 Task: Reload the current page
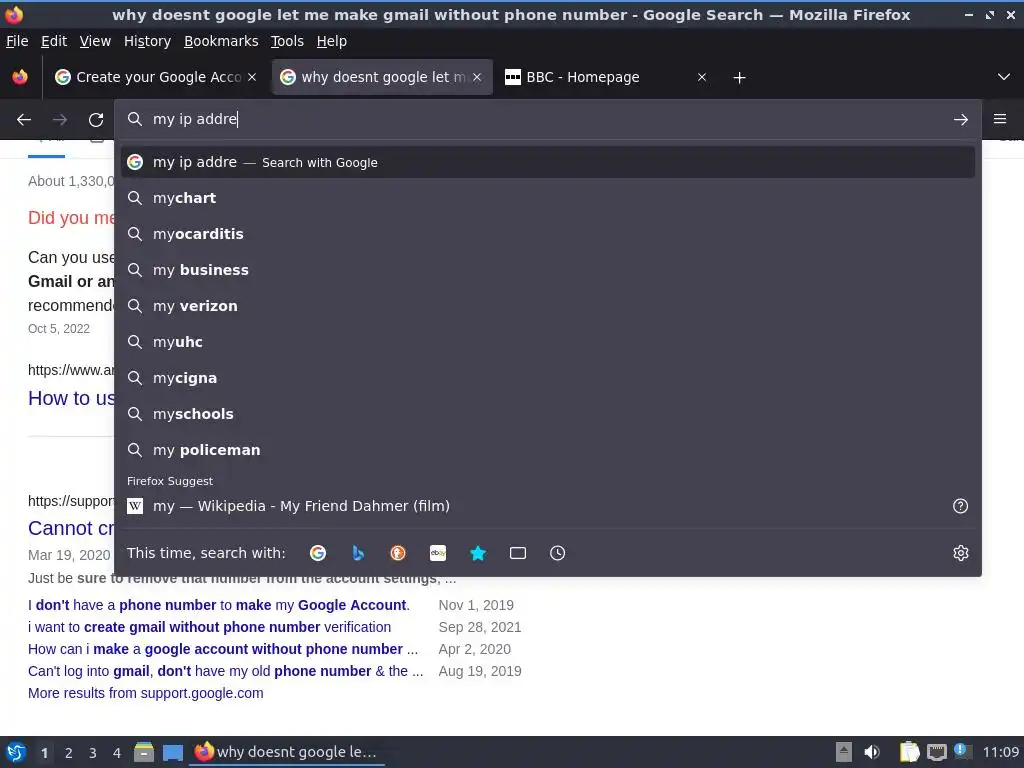pos(96,120)
